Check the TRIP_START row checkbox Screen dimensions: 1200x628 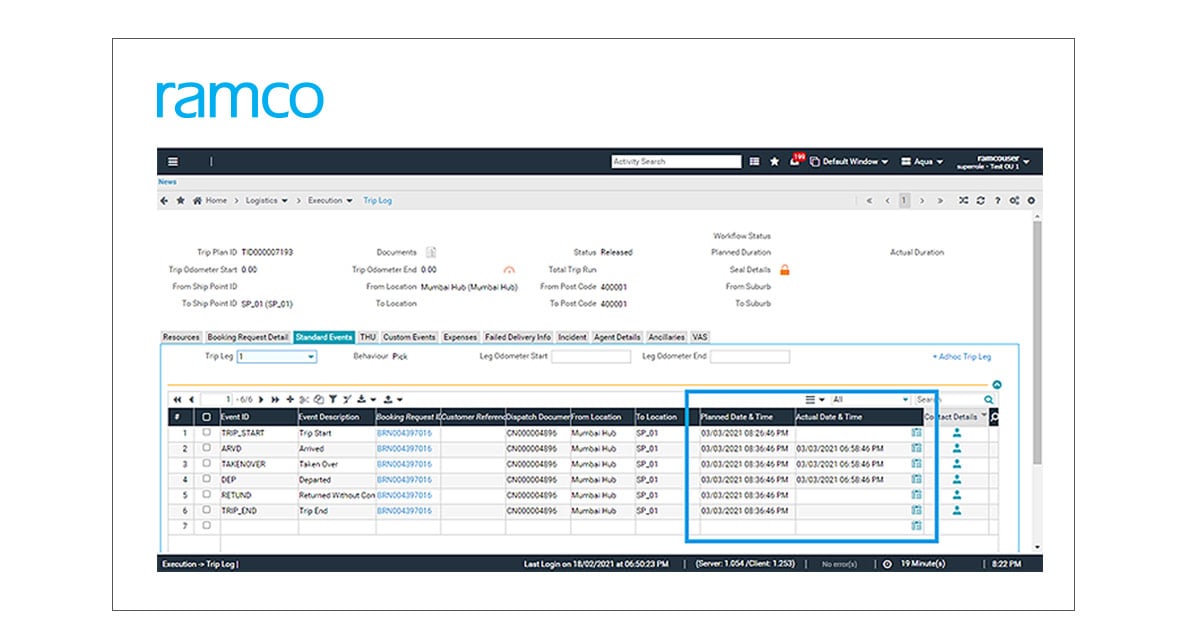tap(207, 433)
